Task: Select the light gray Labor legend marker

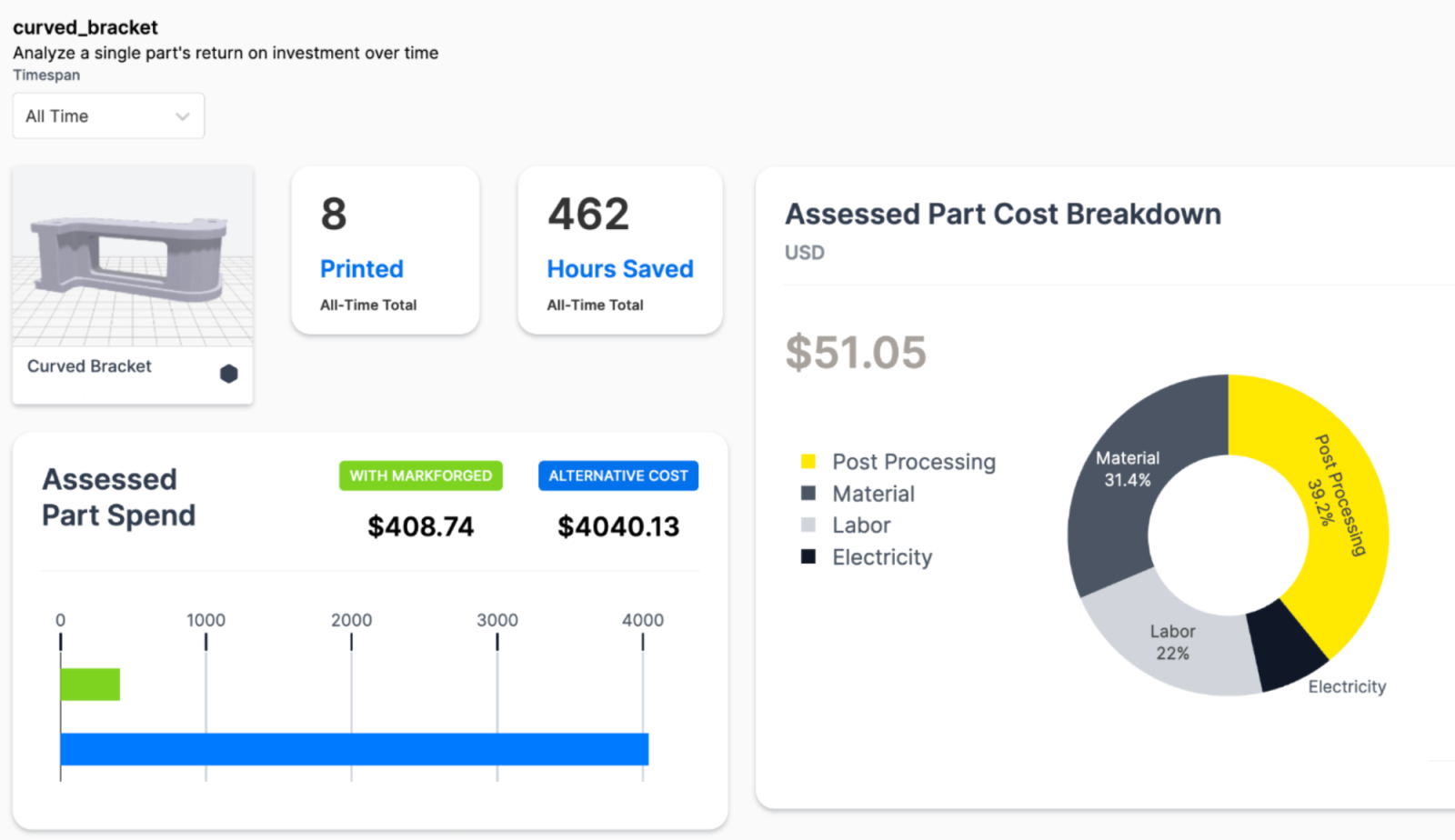Action: [808, 525]
